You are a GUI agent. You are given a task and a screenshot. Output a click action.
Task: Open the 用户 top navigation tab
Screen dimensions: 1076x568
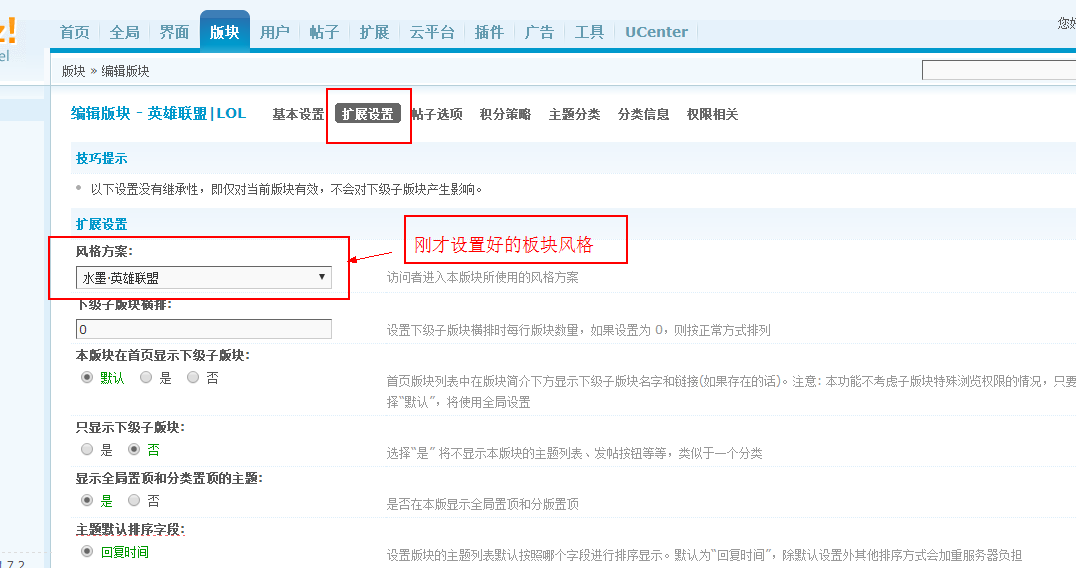coord(274,32)
